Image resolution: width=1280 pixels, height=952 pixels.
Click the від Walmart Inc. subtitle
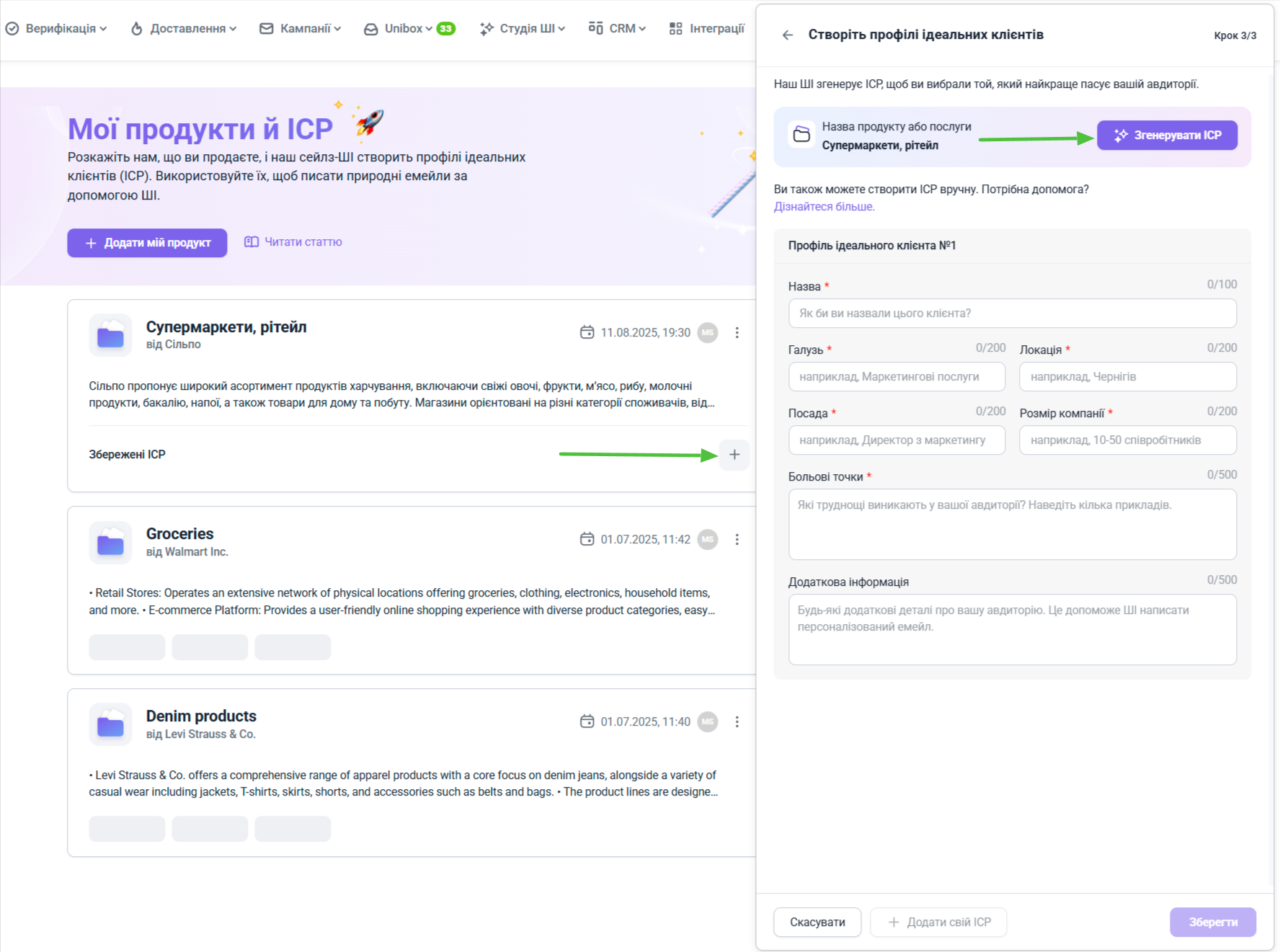(x=187, y=552)
